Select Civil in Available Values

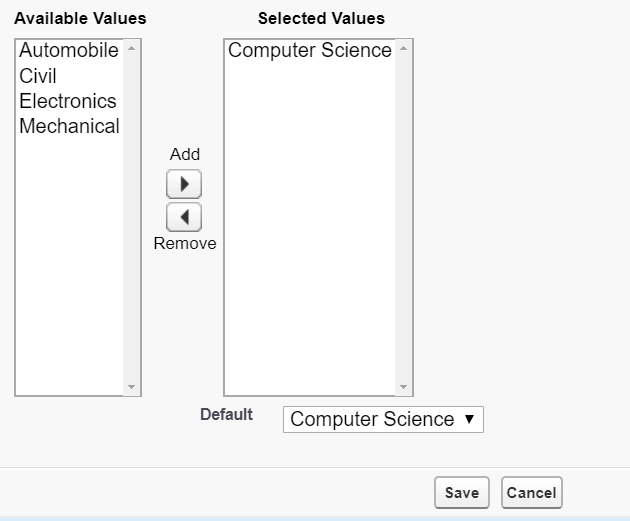pos(38,76)
